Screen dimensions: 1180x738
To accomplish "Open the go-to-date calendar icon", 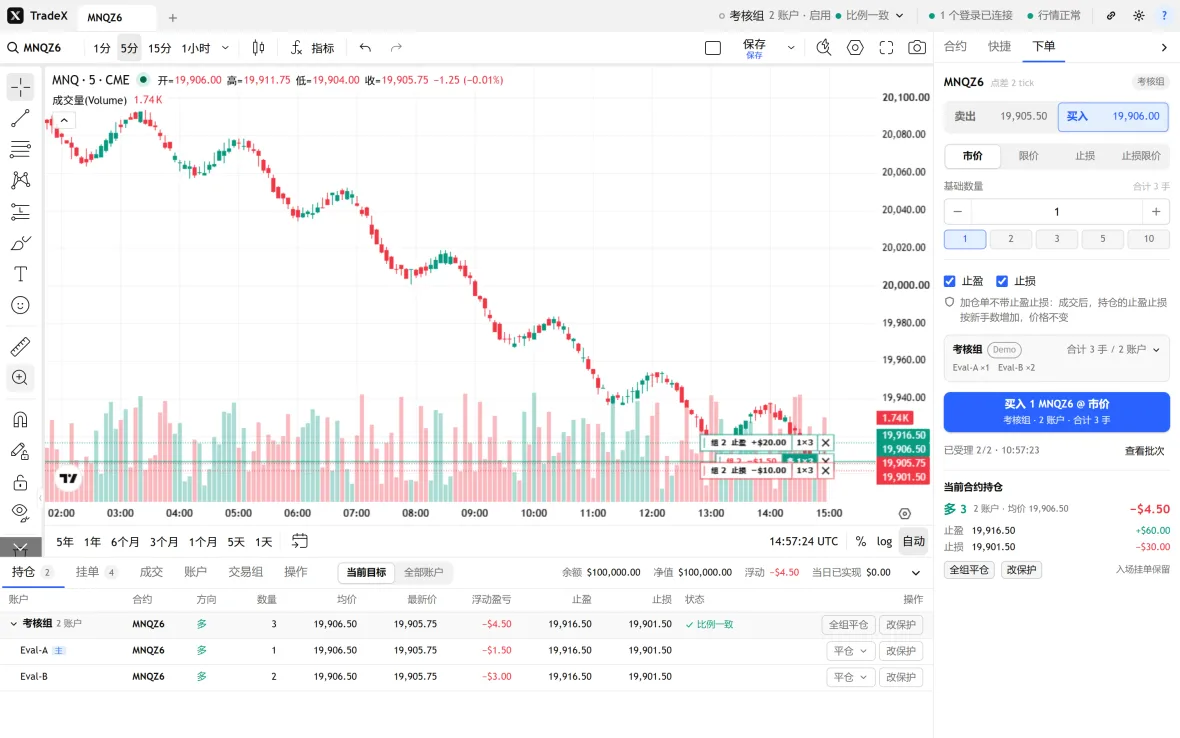I will pyautogui.click(x=300, y=541).
